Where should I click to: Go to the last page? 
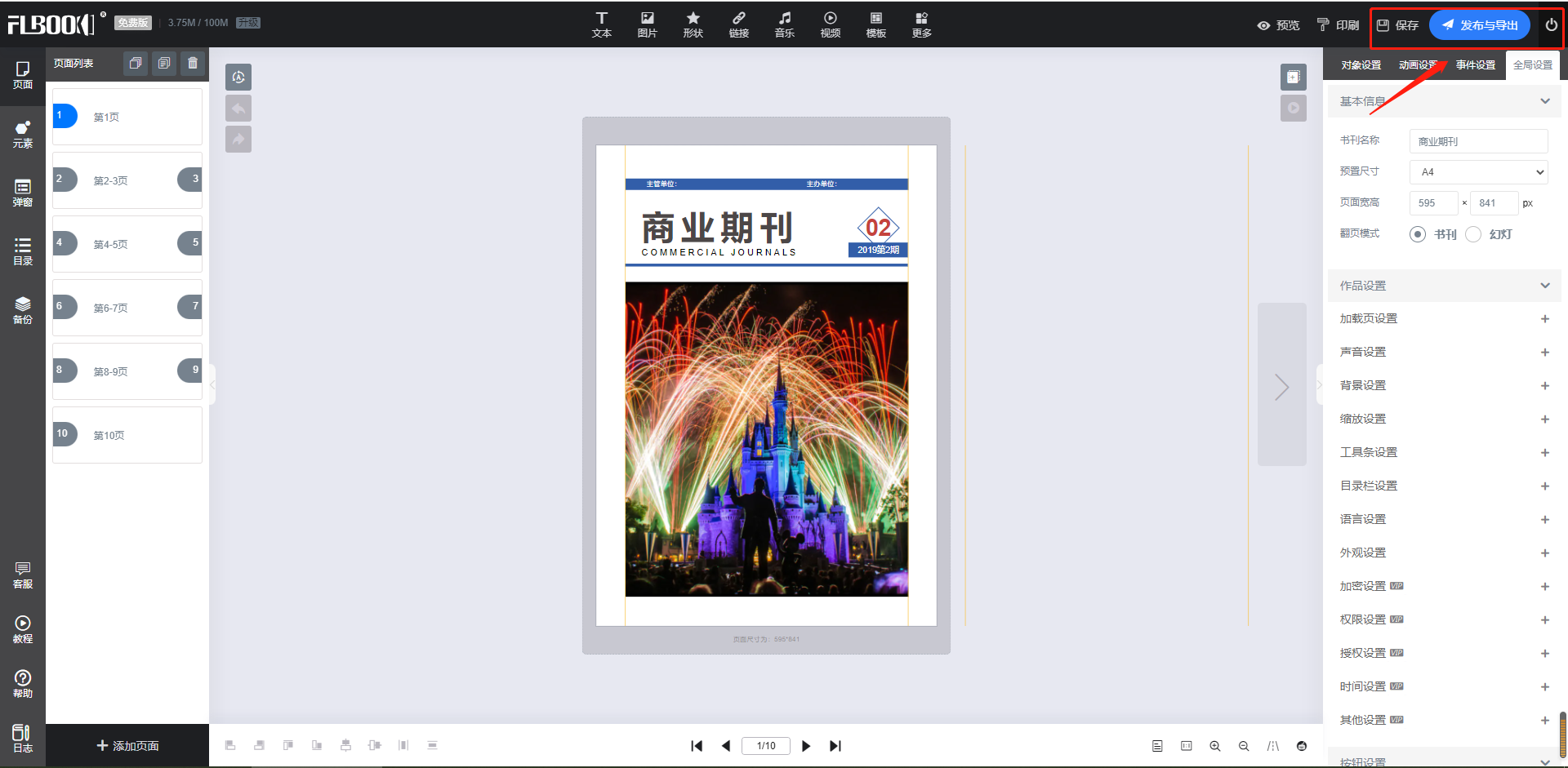pos(835,746)
